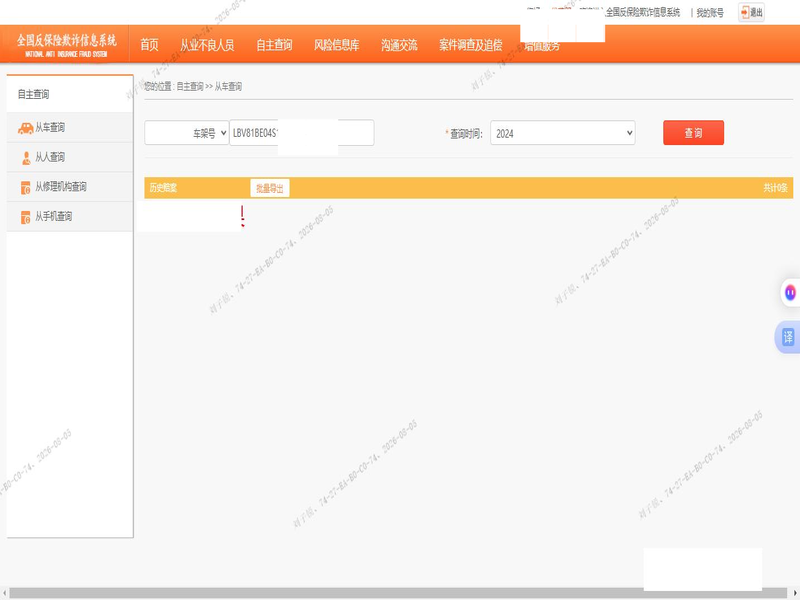Open the 我的账号 link
Viewport: 800px width, 600px height.
point(710,13)
